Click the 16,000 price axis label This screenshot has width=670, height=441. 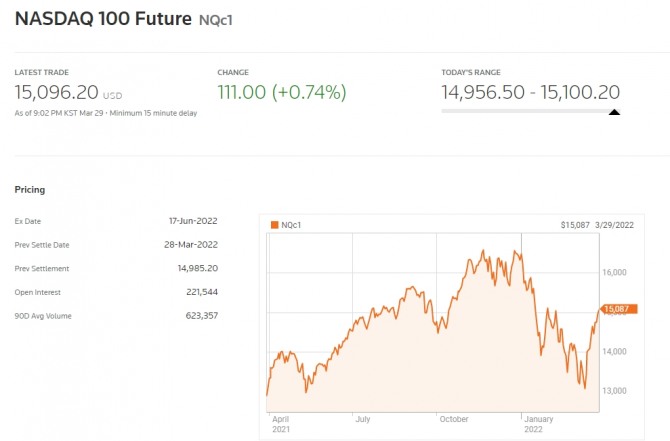613,272
